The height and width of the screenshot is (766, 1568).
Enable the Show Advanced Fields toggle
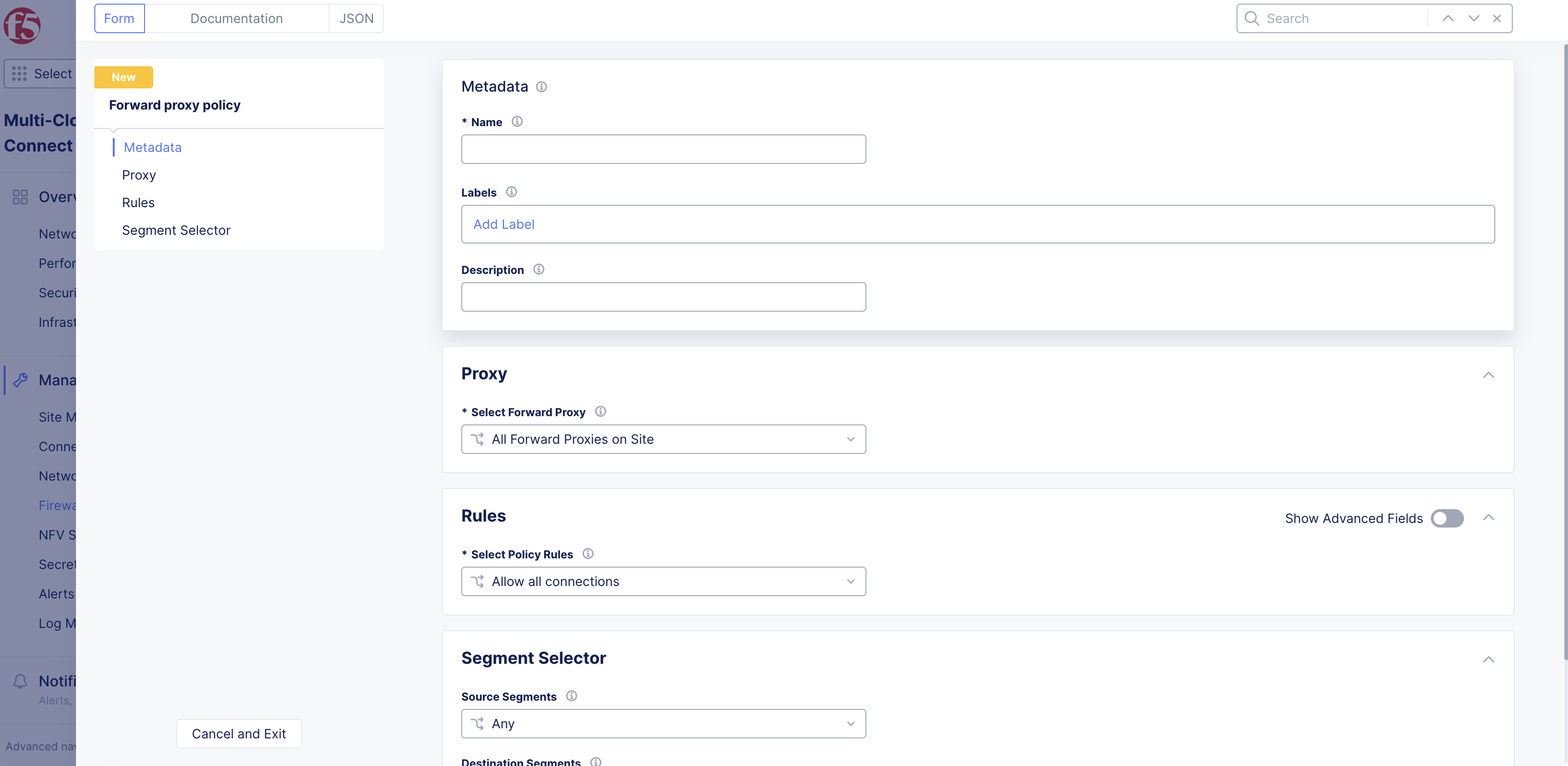pos(1447,518)
